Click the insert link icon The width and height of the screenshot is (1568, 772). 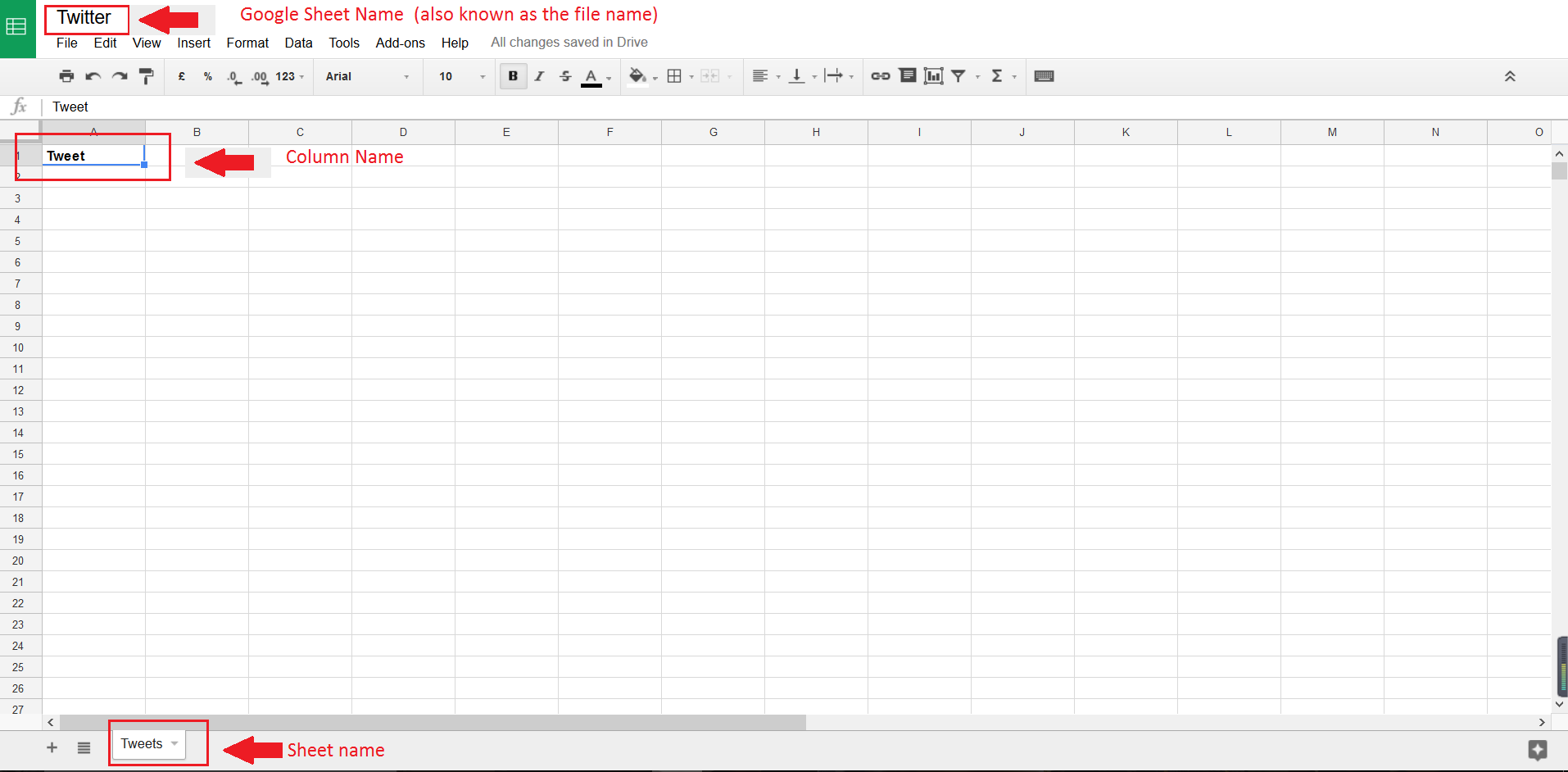pyautogui.click(x=880, y=76)
